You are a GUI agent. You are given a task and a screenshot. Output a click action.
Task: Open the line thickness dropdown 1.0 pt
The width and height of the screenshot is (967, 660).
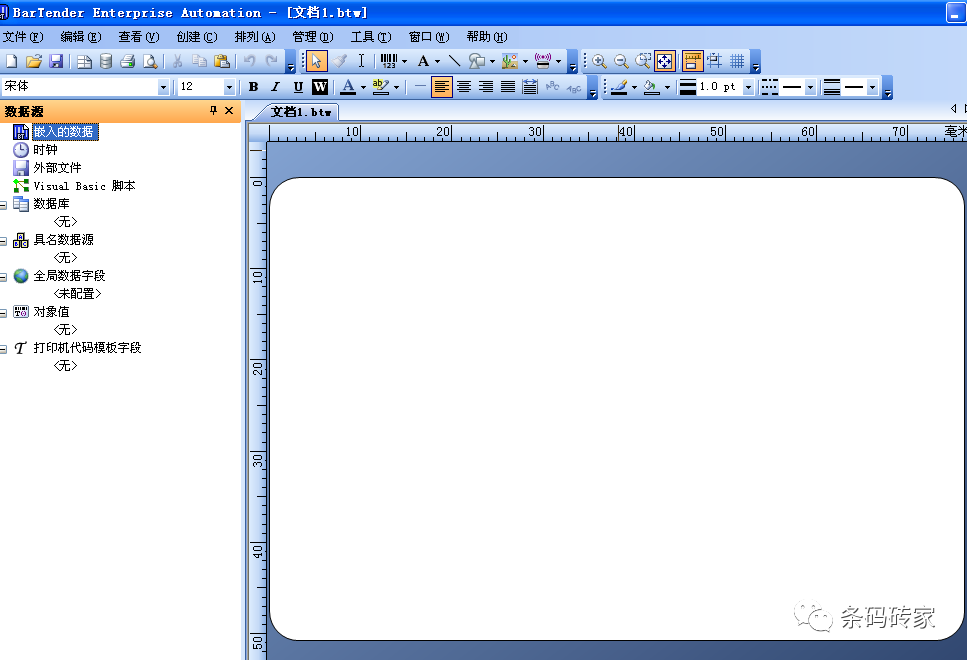click(748, 87)
